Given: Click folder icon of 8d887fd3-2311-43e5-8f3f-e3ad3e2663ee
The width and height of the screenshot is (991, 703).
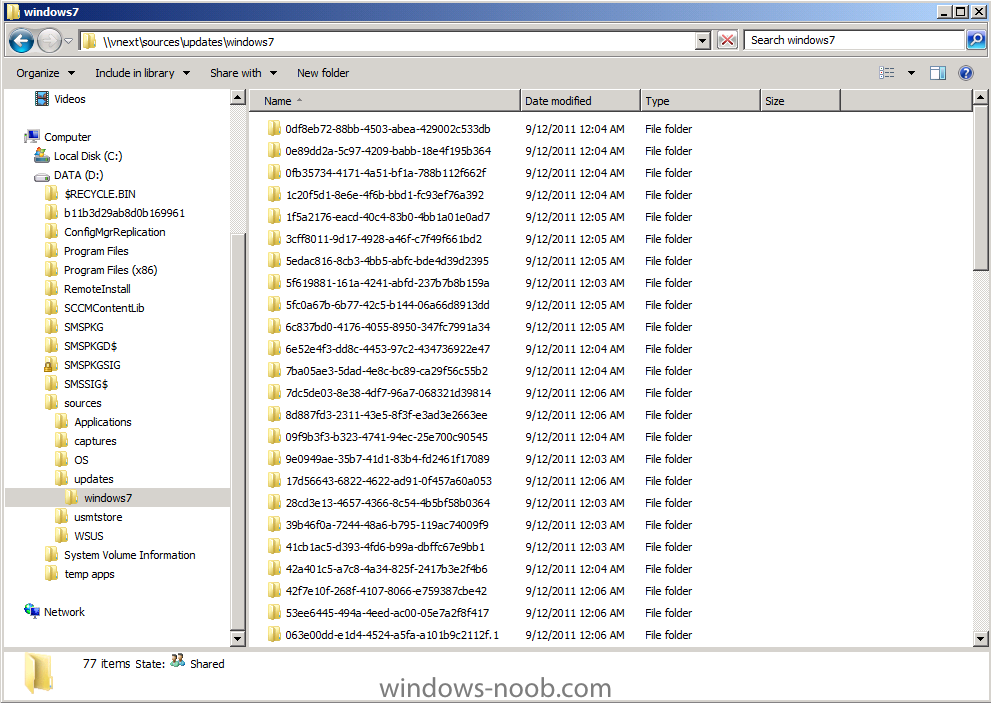Looking at the screenshot, I should (x=274, y=415).
